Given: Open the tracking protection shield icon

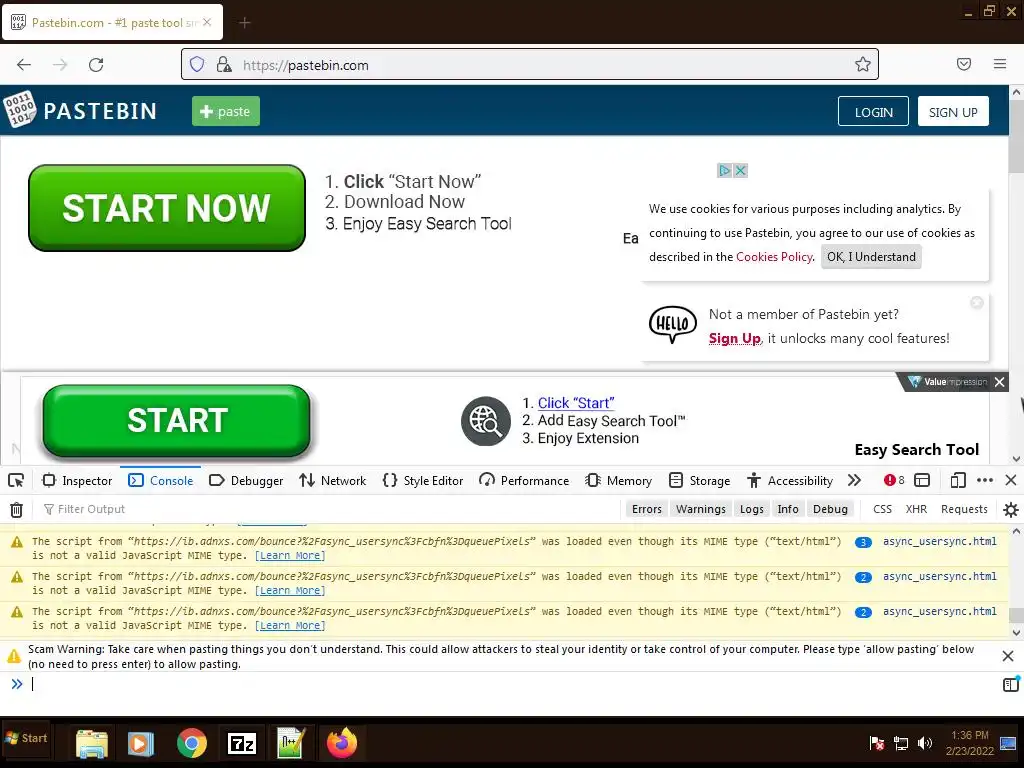Looking at the screenshot, I should coord(197,64).
